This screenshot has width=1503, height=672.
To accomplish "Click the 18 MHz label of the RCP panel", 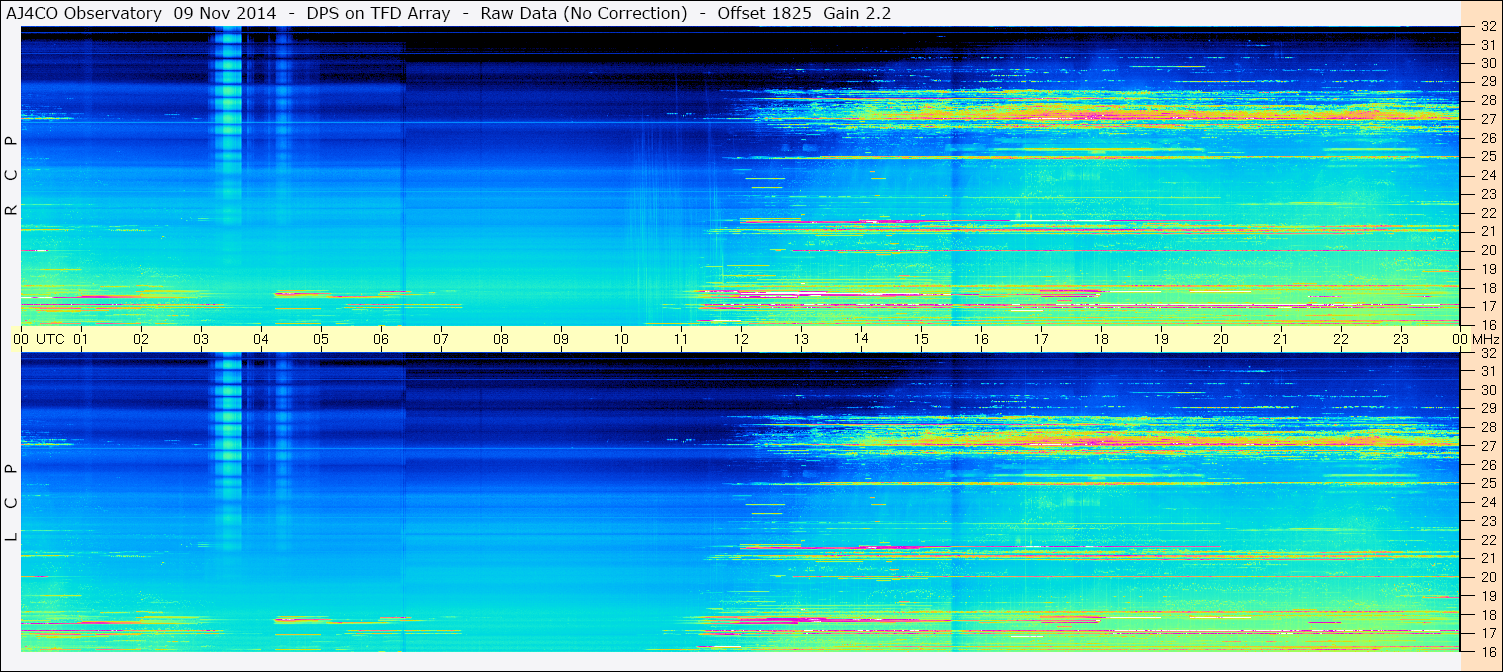I will click(x=1488, y=287).
